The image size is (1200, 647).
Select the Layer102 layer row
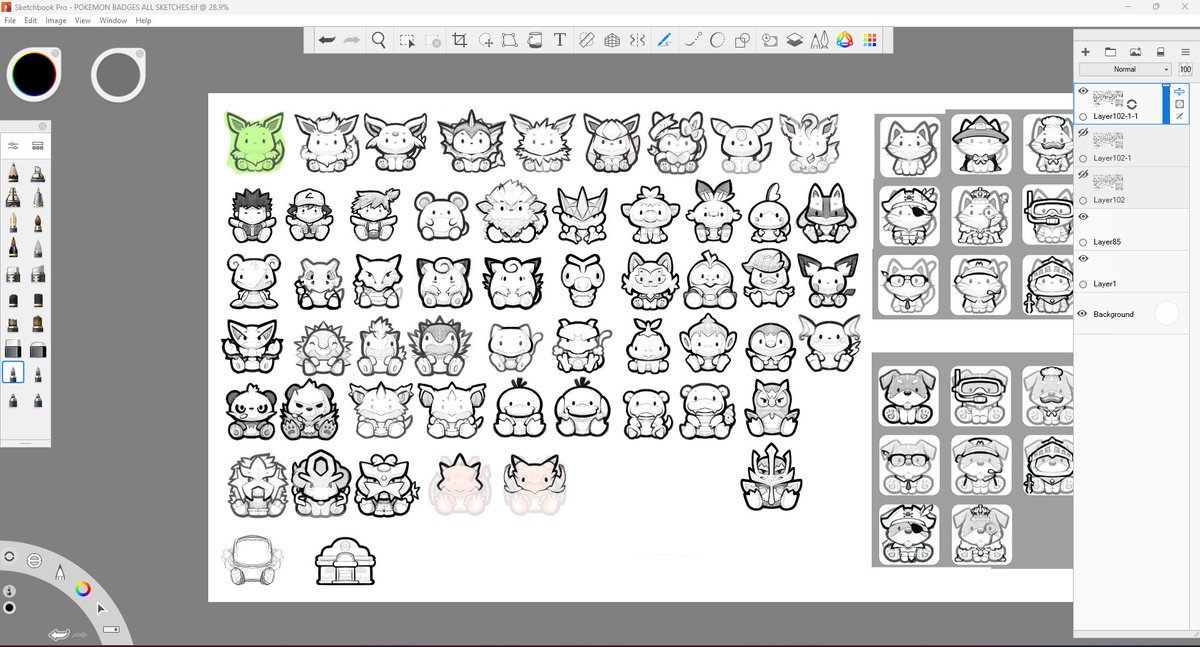(1133, 187)
